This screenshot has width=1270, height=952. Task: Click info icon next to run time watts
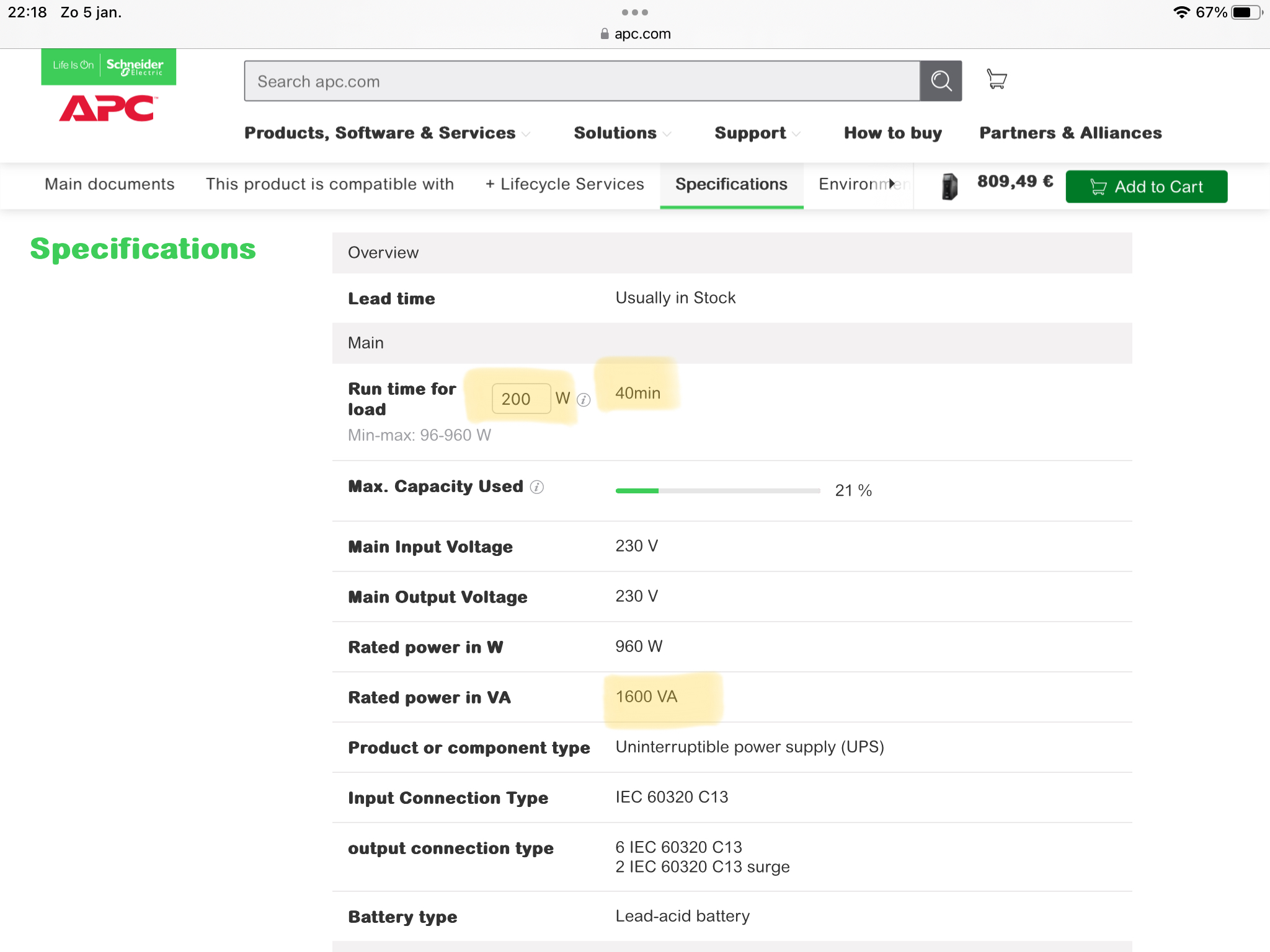pos(584,400)
